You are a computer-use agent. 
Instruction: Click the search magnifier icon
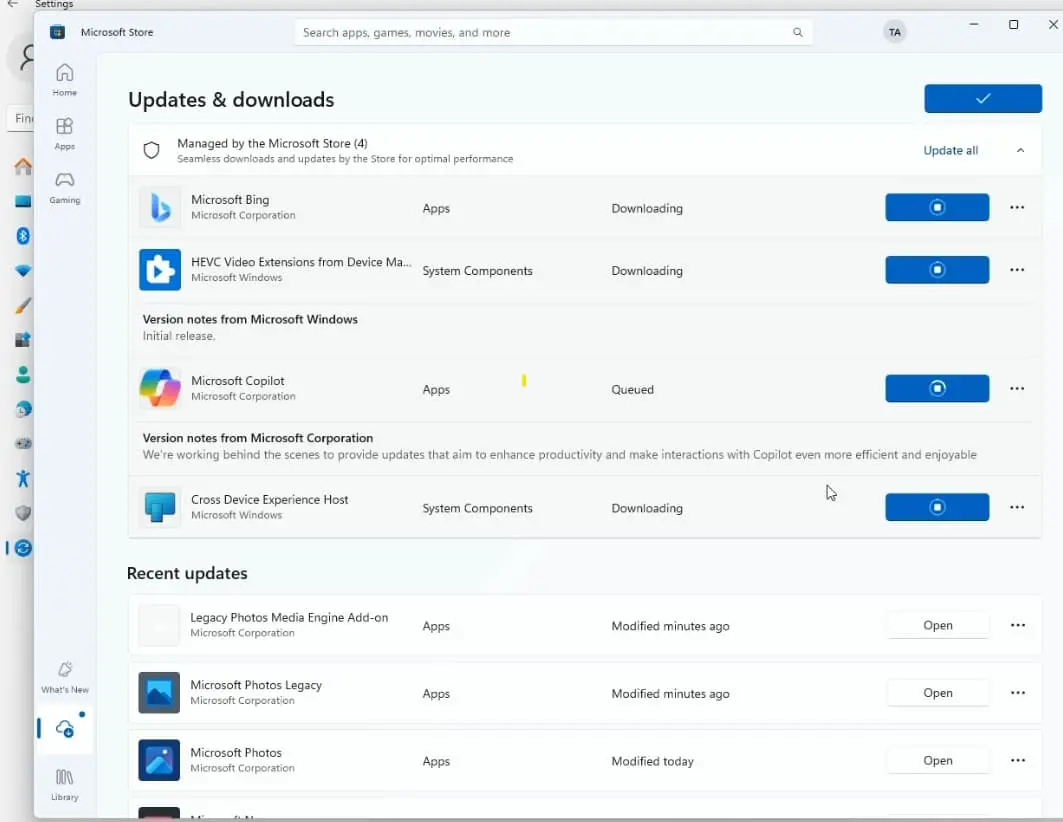pos(797,33)
